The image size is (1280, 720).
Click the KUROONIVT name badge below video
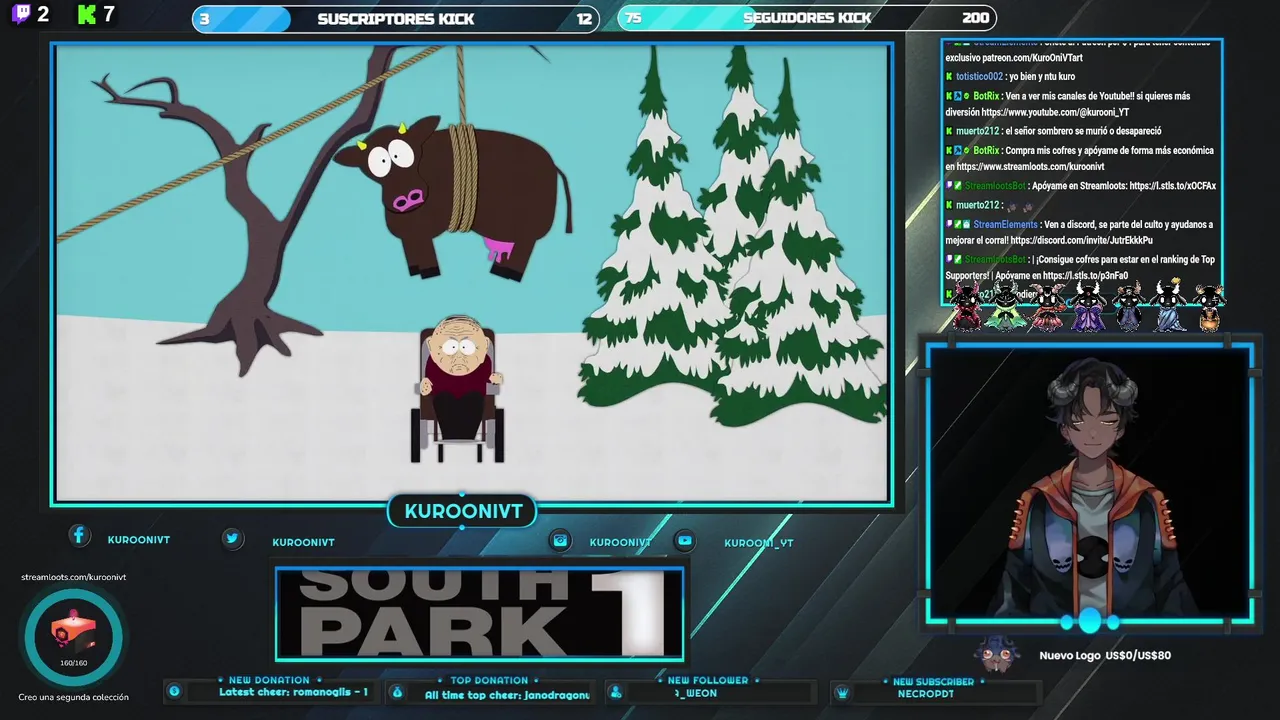[x=463, y=512]
